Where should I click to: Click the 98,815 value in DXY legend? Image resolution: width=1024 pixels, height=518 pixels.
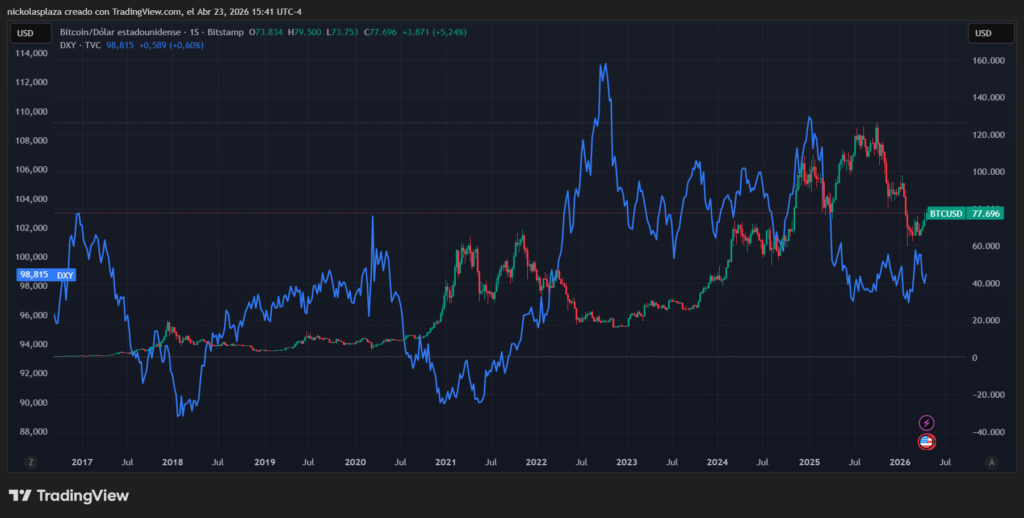coord(120,45)
